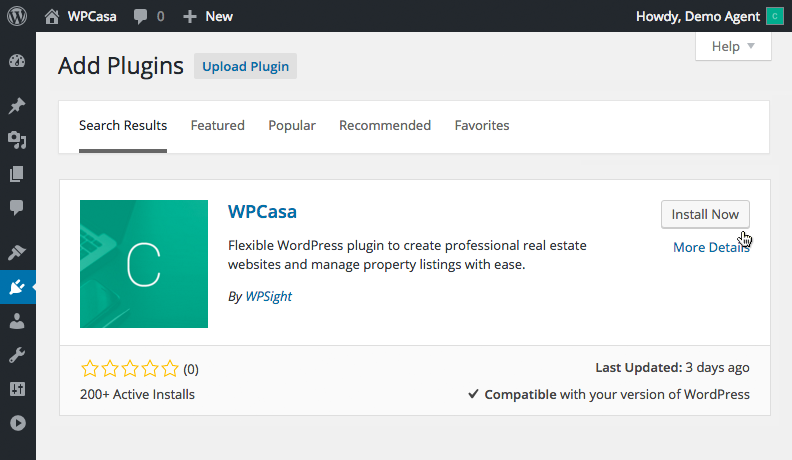Image resolution: width=792 pixels, height=460 pixels.
Task: Open More Details link for WPCasa
Action: 711,247
